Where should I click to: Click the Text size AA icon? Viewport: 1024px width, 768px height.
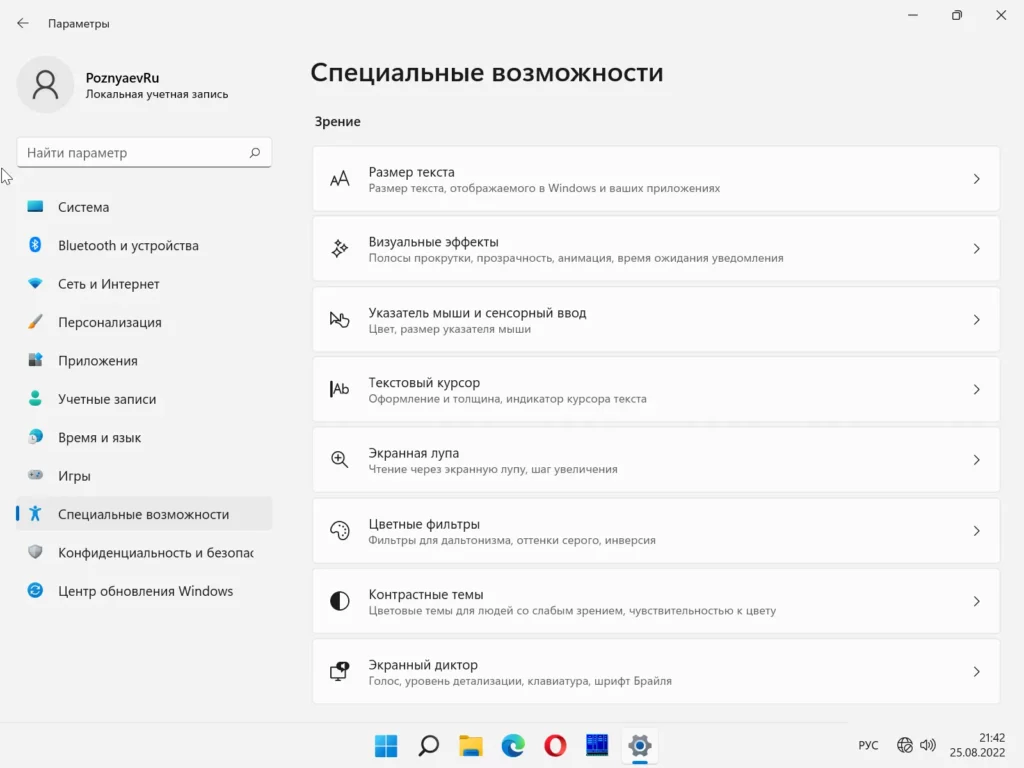tap(340, 179)
